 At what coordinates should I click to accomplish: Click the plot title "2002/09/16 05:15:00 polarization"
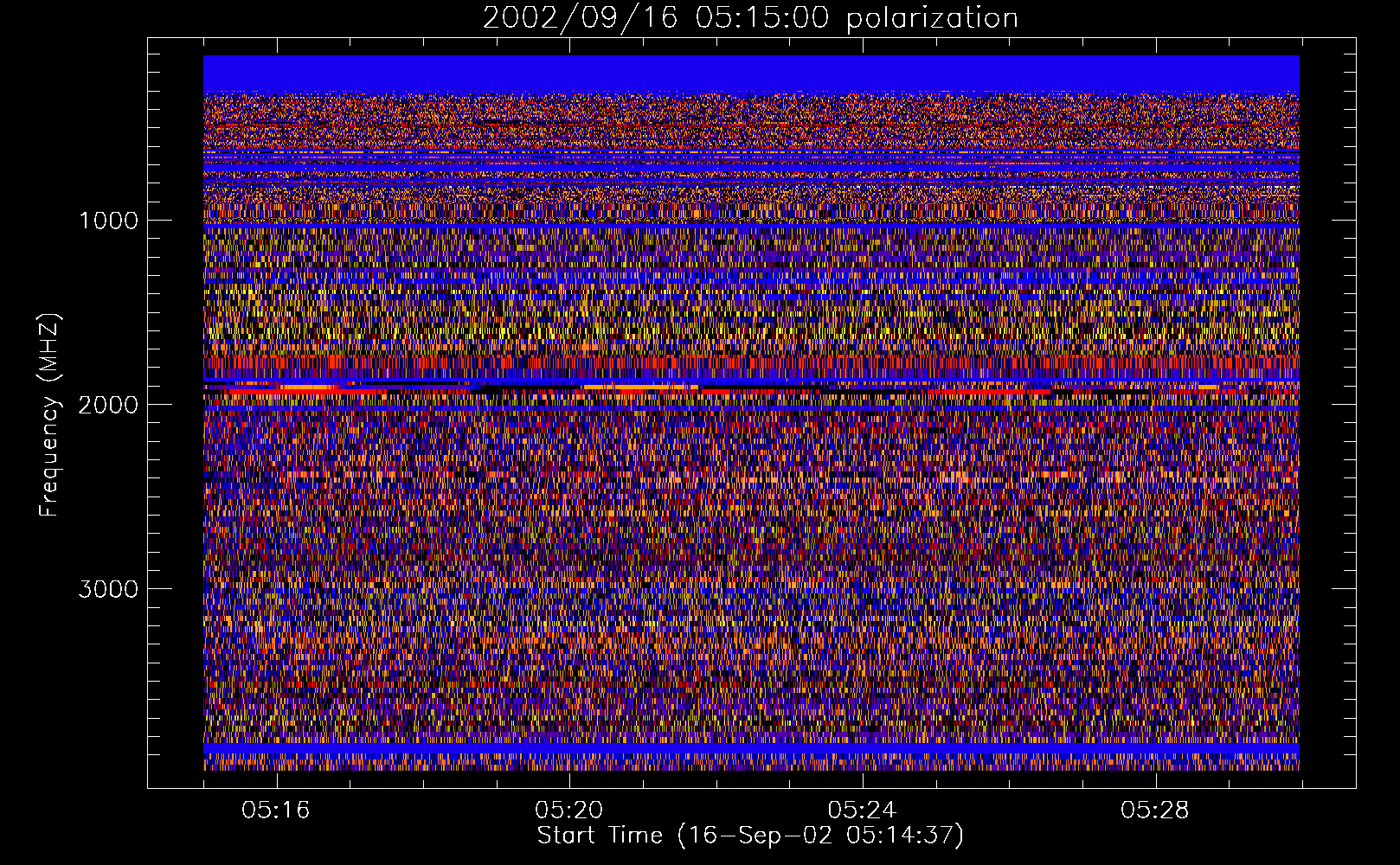(x=750, y=18)
